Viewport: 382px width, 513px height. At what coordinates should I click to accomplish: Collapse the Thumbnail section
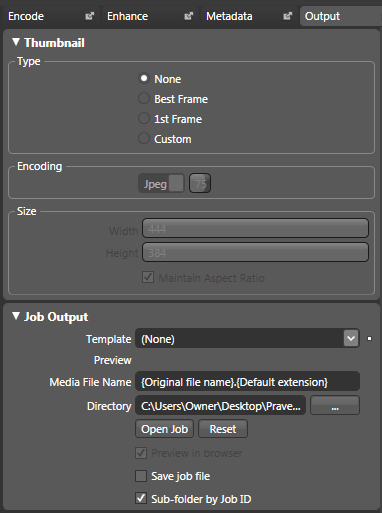16,42
